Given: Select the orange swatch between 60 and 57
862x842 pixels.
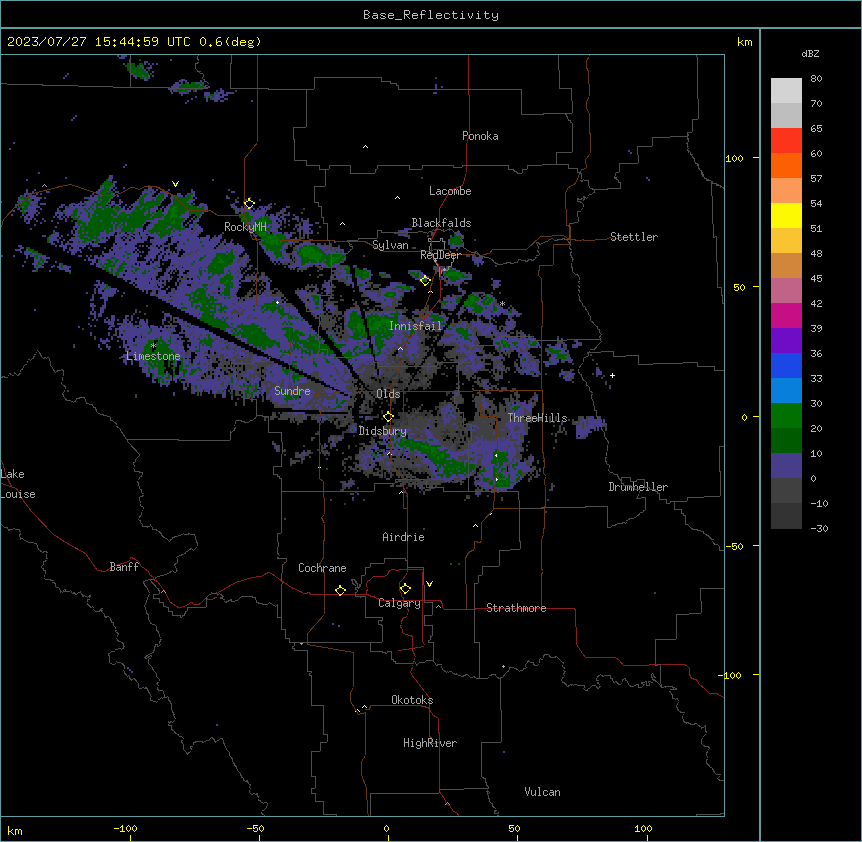Looking at the screenshot, I should (x=786, y=165).
